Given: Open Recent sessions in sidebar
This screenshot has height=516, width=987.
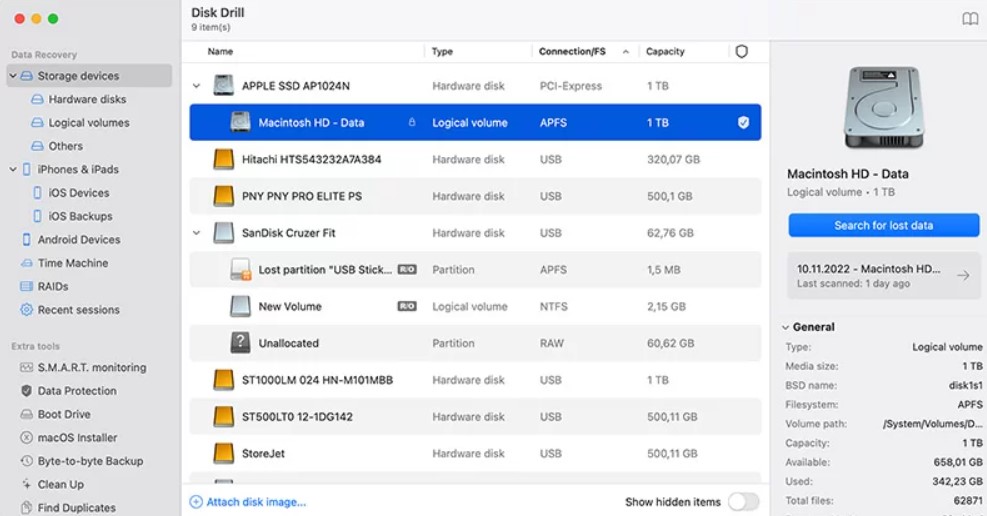Looking at the screenshot, I should tap(78, 310).
